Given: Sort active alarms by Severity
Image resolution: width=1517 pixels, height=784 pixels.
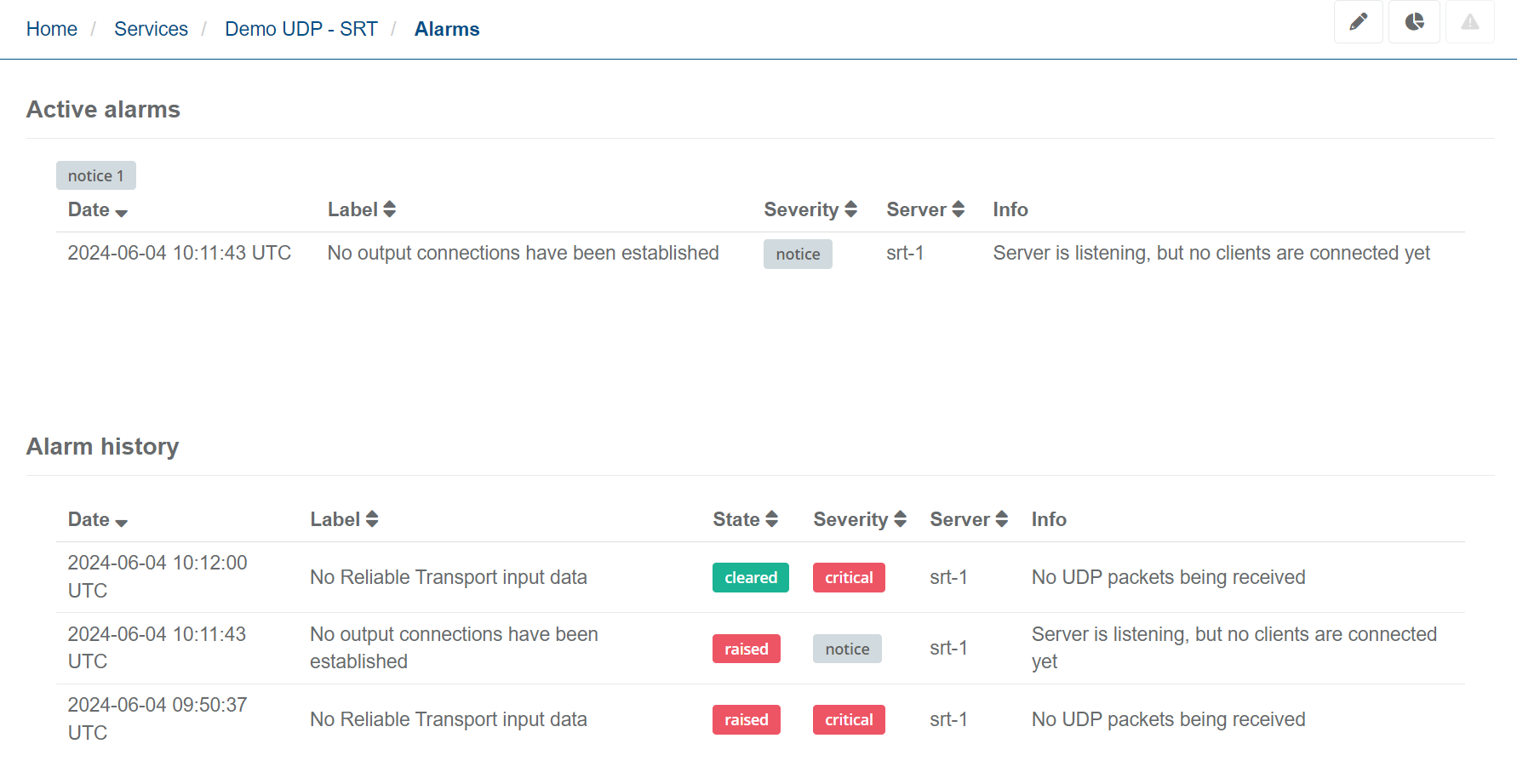Looking at the screenshot, I should tap(810, 210).
